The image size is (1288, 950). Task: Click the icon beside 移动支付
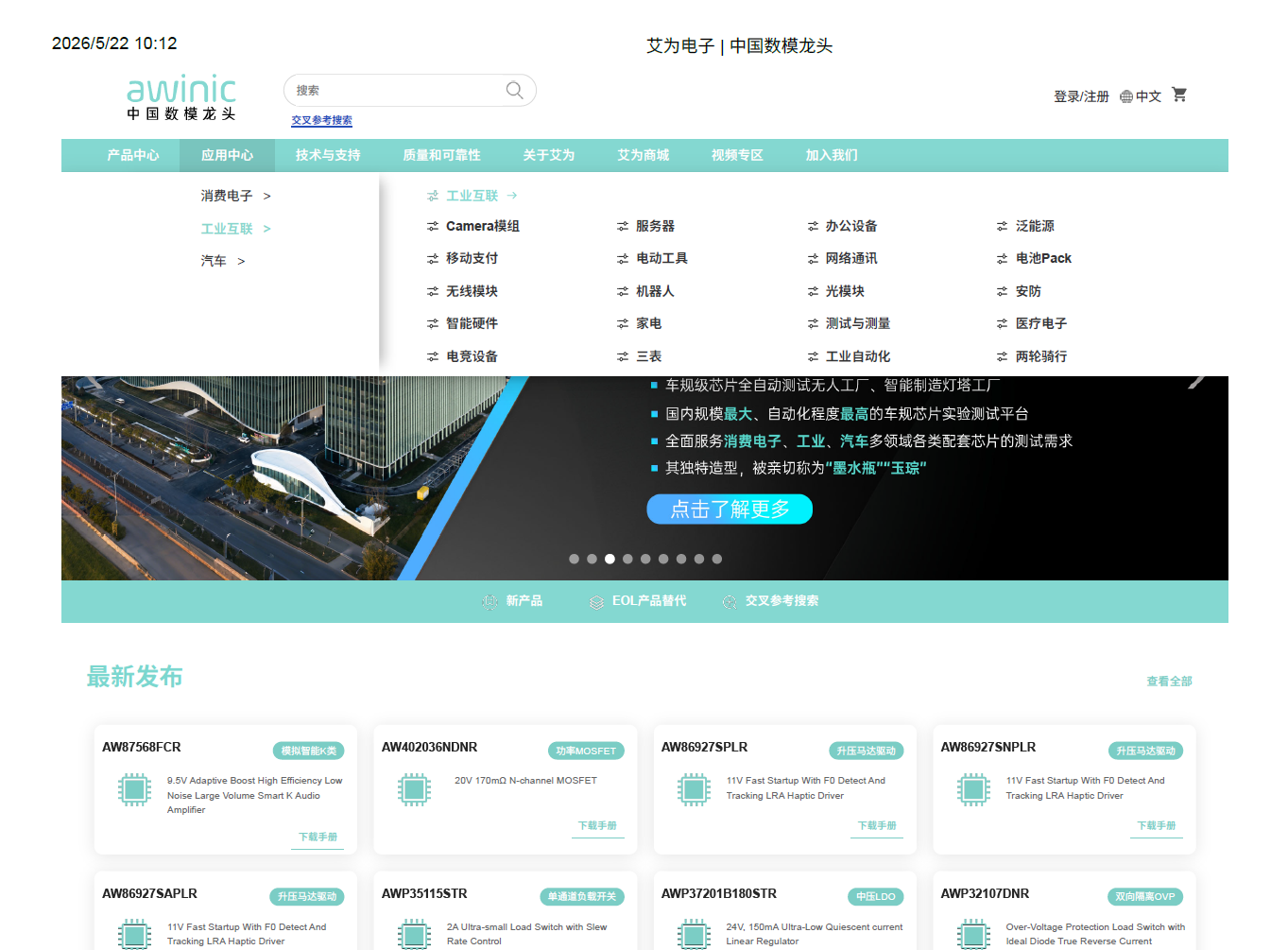[433, 258]
